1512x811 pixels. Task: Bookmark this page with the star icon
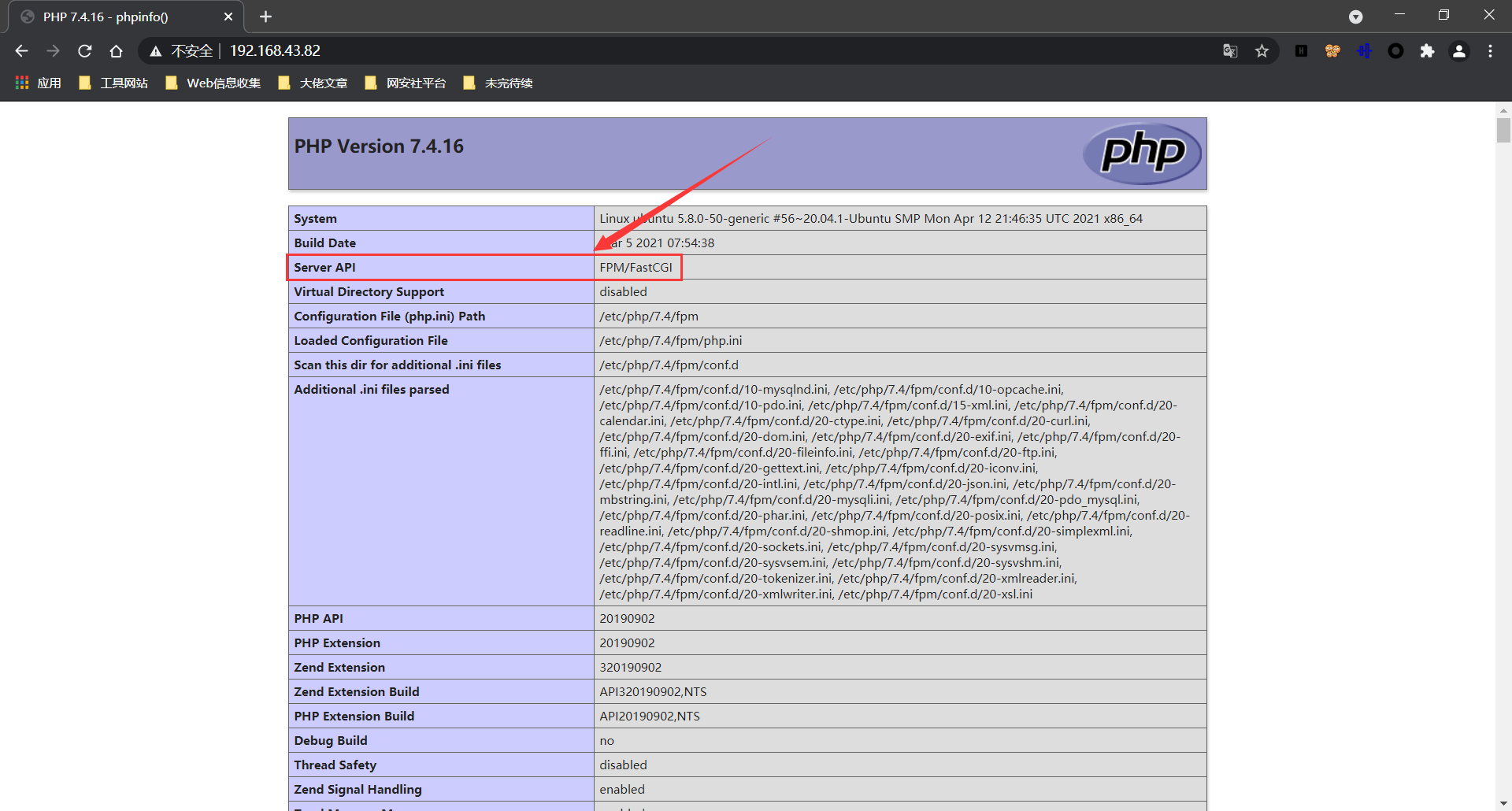tap(1262, 51)
